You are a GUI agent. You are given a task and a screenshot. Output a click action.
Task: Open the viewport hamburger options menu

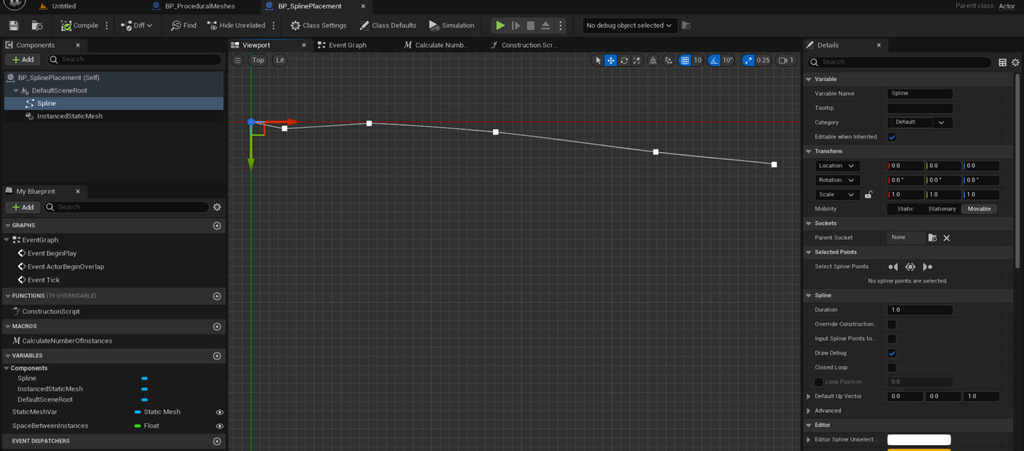238,60
